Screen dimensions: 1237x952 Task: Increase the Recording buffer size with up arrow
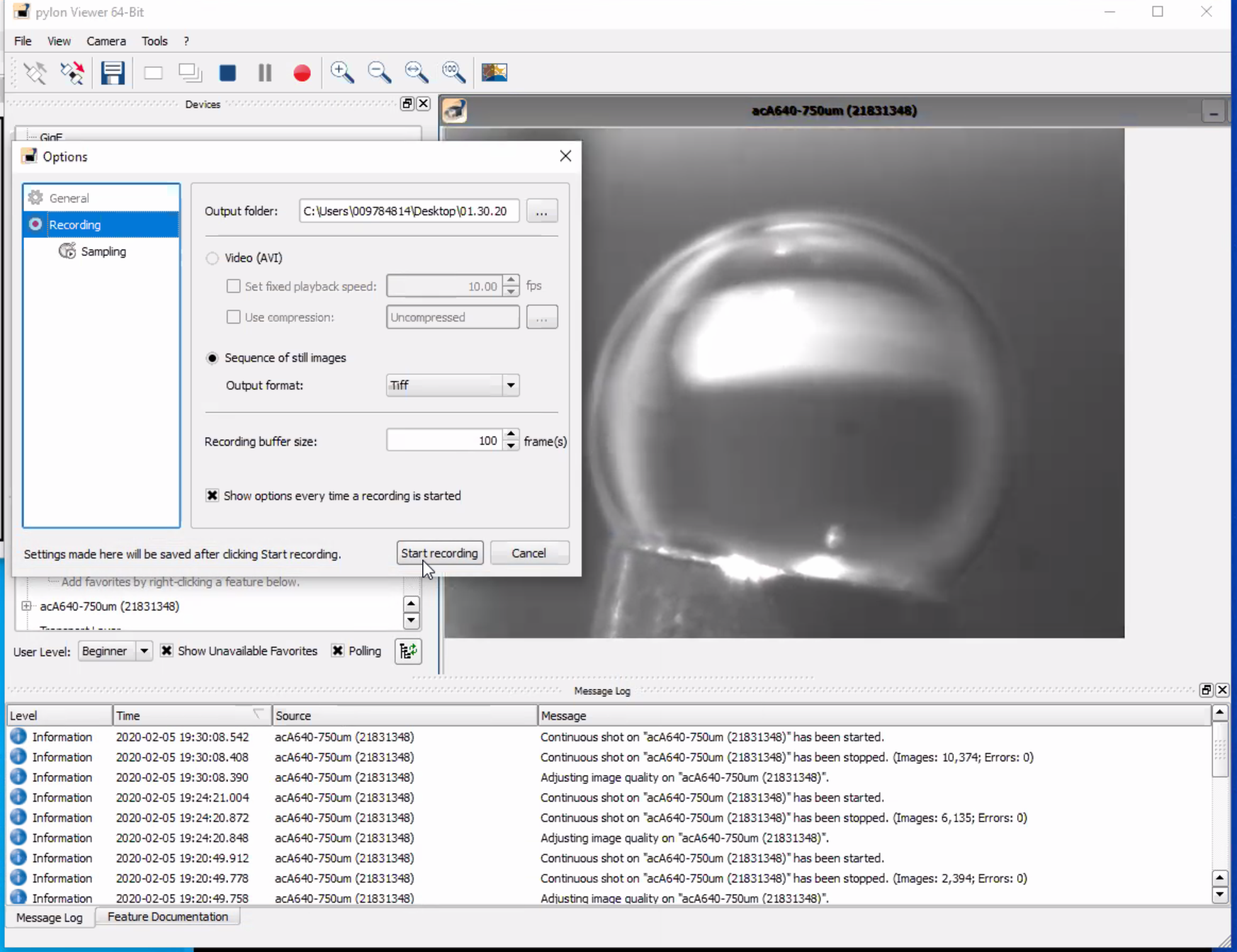pyautogui.click(x=511, y=435)
